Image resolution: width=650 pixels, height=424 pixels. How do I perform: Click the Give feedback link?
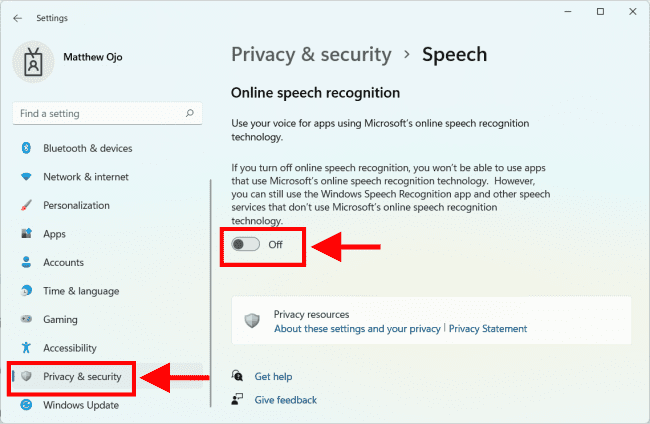[x=285, y=400]
